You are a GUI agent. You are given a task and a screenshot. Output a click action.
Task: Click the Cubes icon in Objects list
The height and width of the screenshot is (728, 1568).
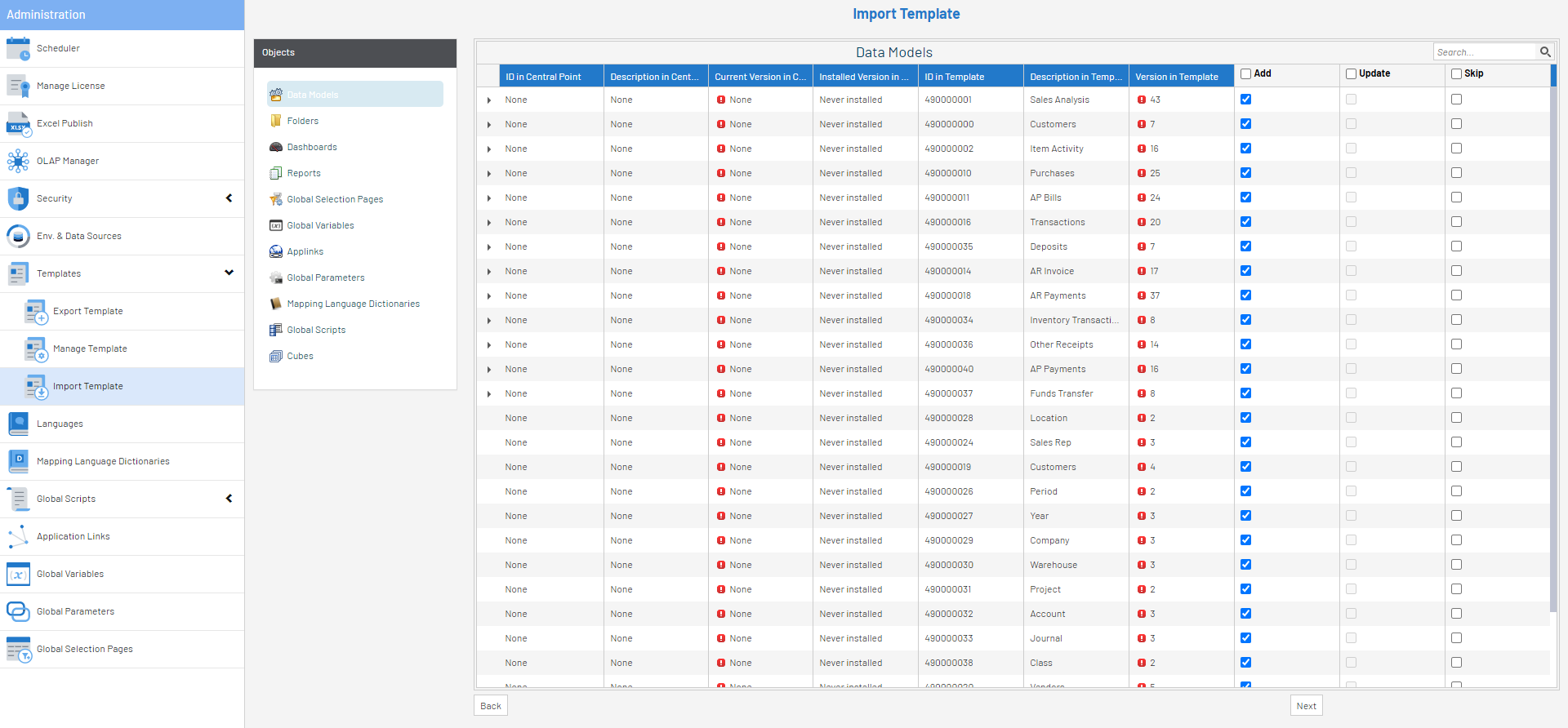[276, 357]
